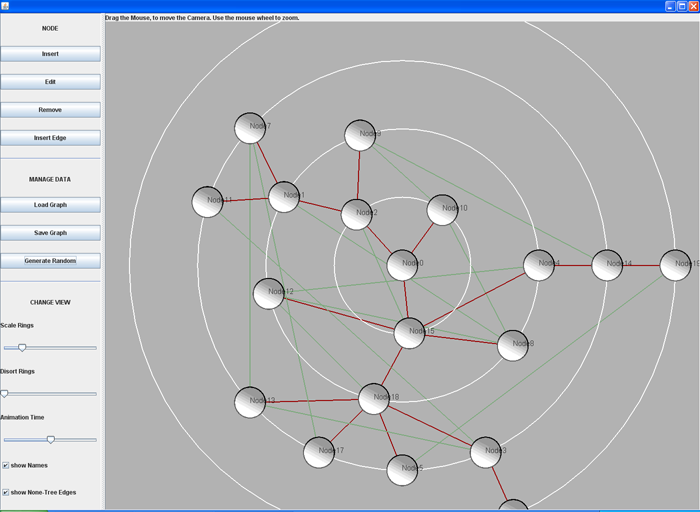
Task: Select the Node5 circle
Action: [402, 470]
